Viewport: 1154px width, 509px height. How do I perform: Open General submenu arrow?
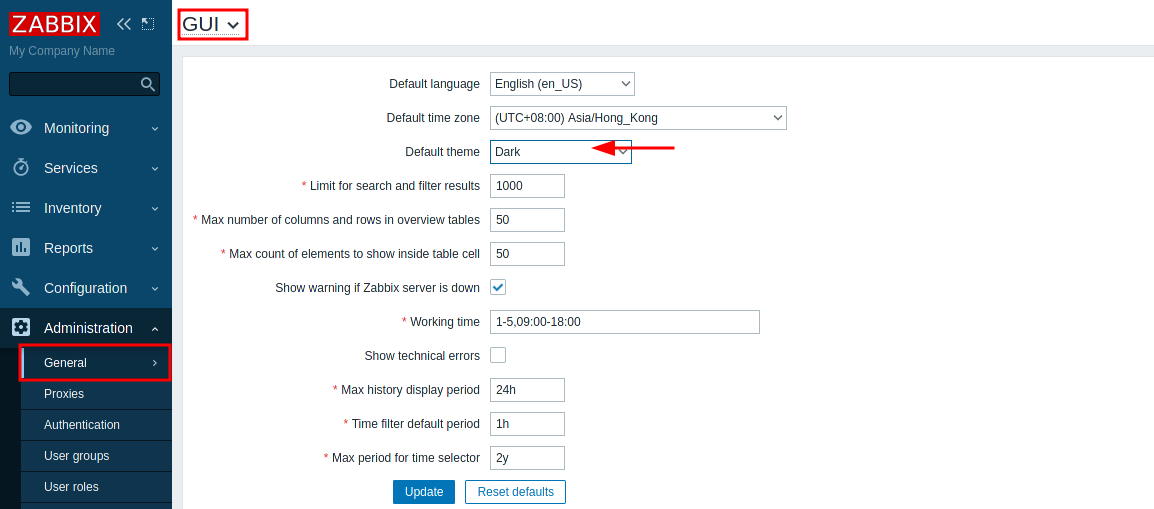click(x=155, y=363)
